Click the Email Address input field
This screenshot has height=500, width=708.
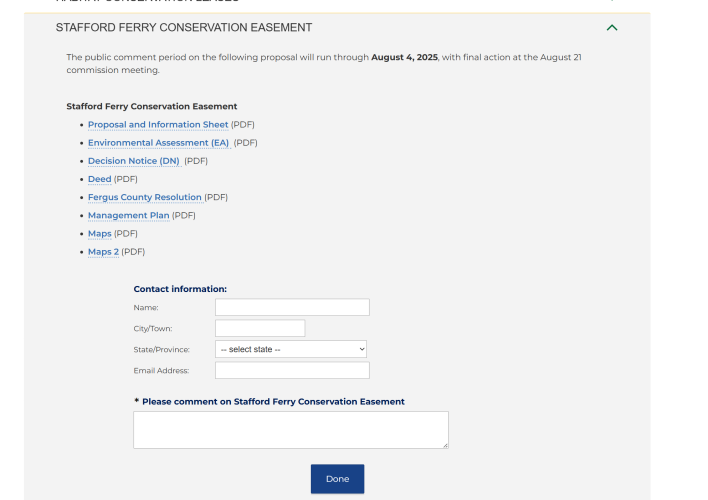[292, 371]
